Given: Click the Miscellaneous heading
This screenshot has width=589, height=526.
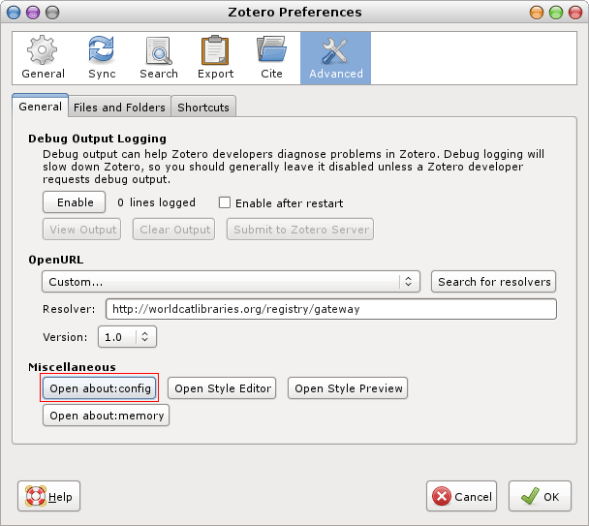Looking at the screenshot, I should click(72, 367).
